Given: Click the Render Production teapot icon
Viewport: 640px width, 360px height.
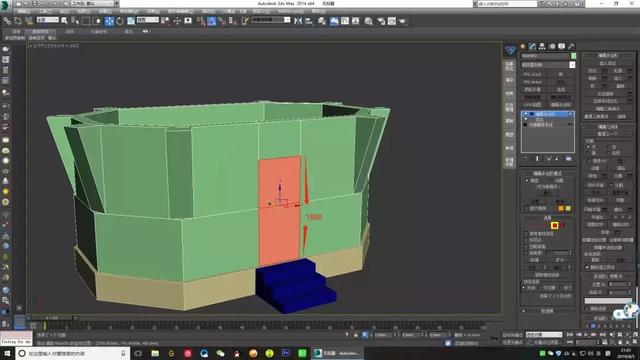Looking at the screenshot, I should [403, 21].
